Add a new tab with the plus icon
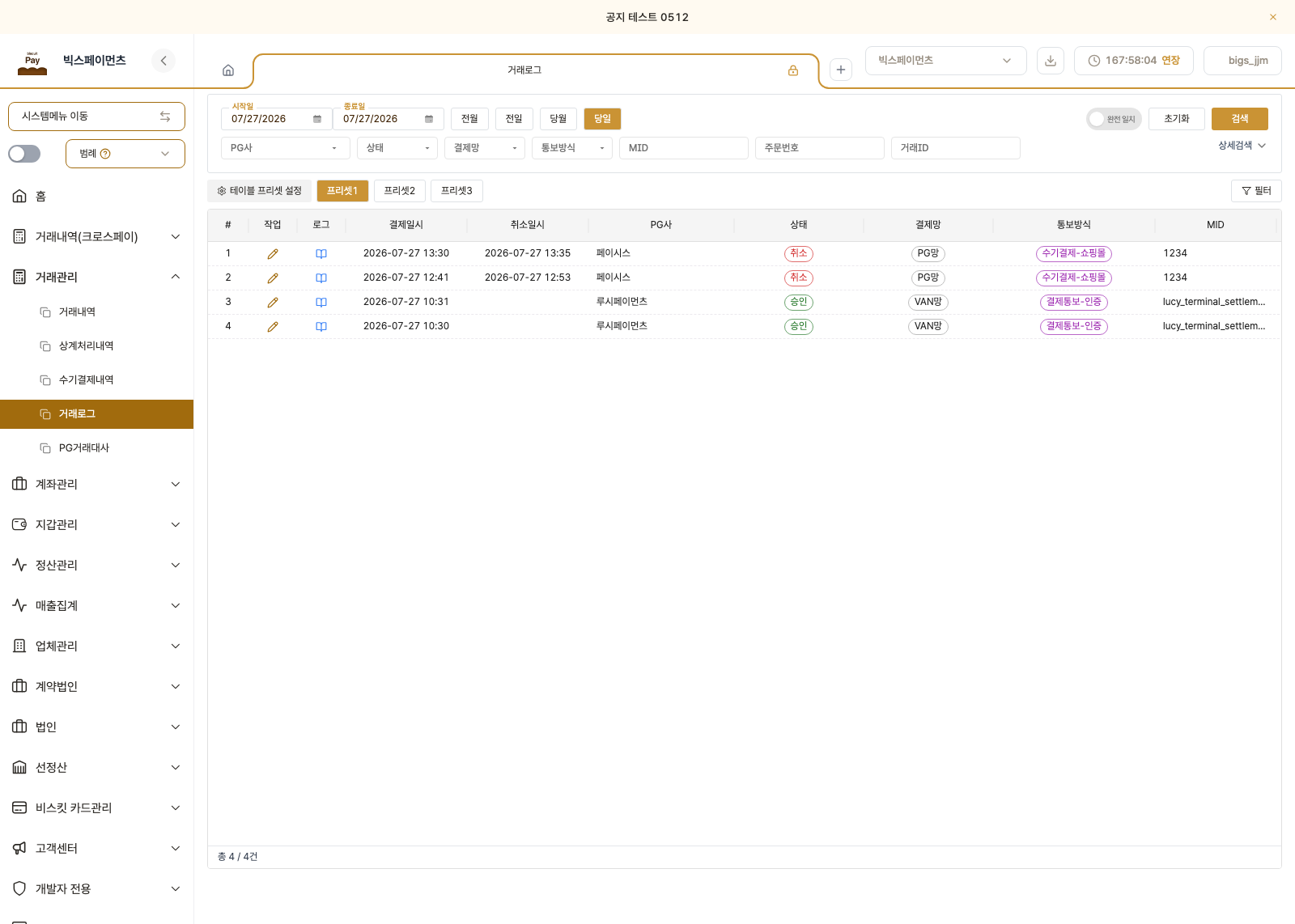The width and height of the screenshot is (1295, 924). (x=841, y=70)
